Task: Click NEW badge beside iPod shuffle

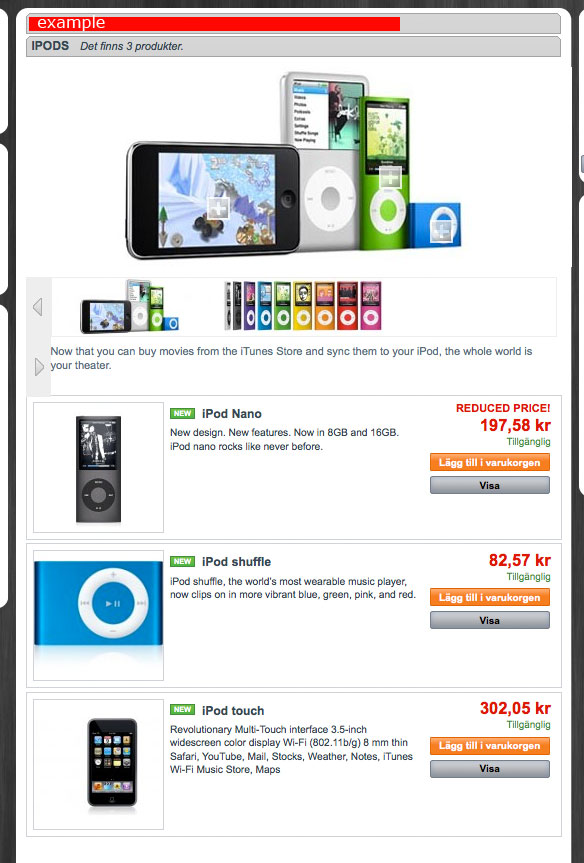Action: (x=182, y=561)
